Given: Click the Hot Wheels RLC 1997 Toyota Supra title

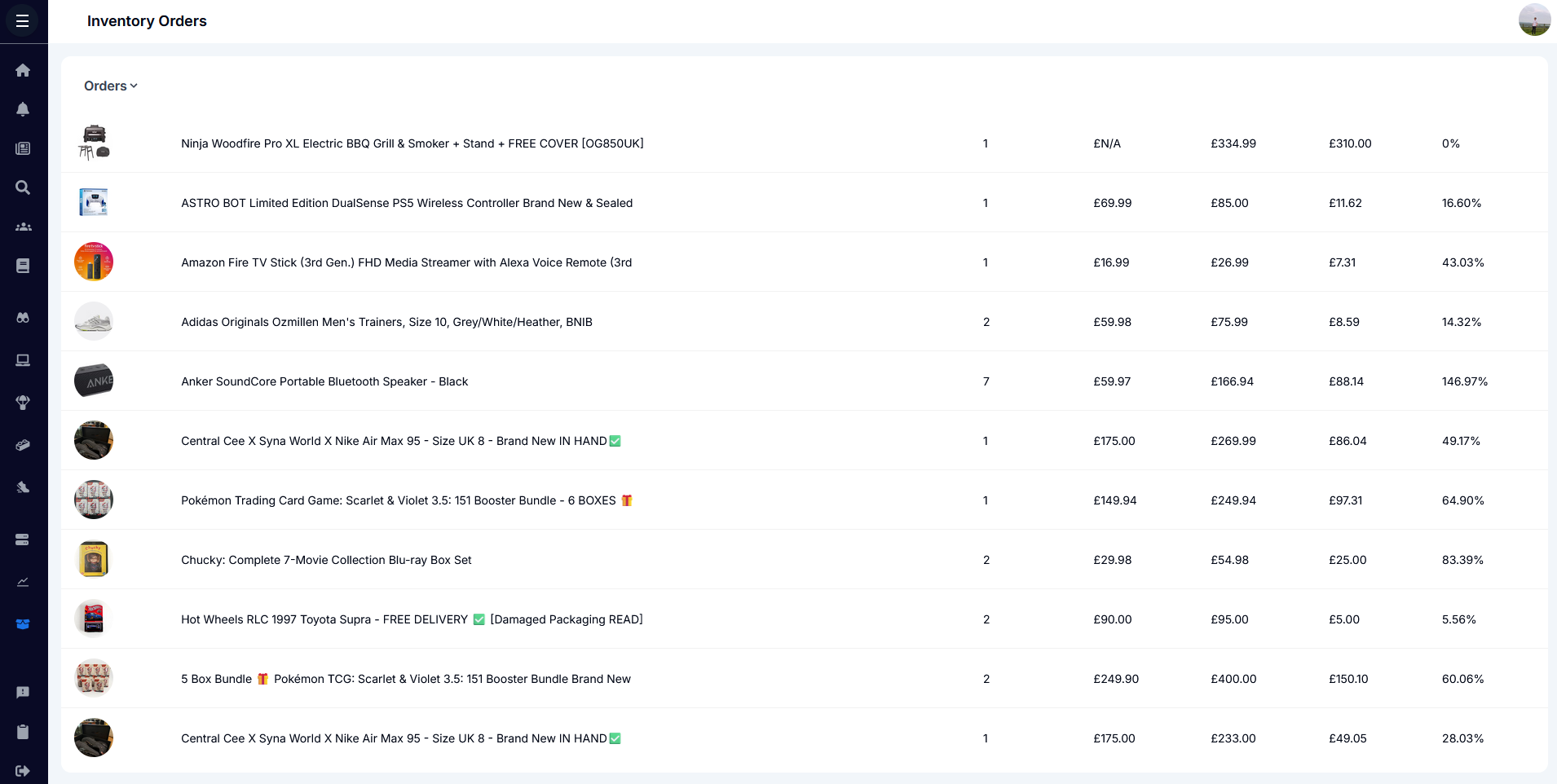Looking at the screenshot, I should [412, 619].
